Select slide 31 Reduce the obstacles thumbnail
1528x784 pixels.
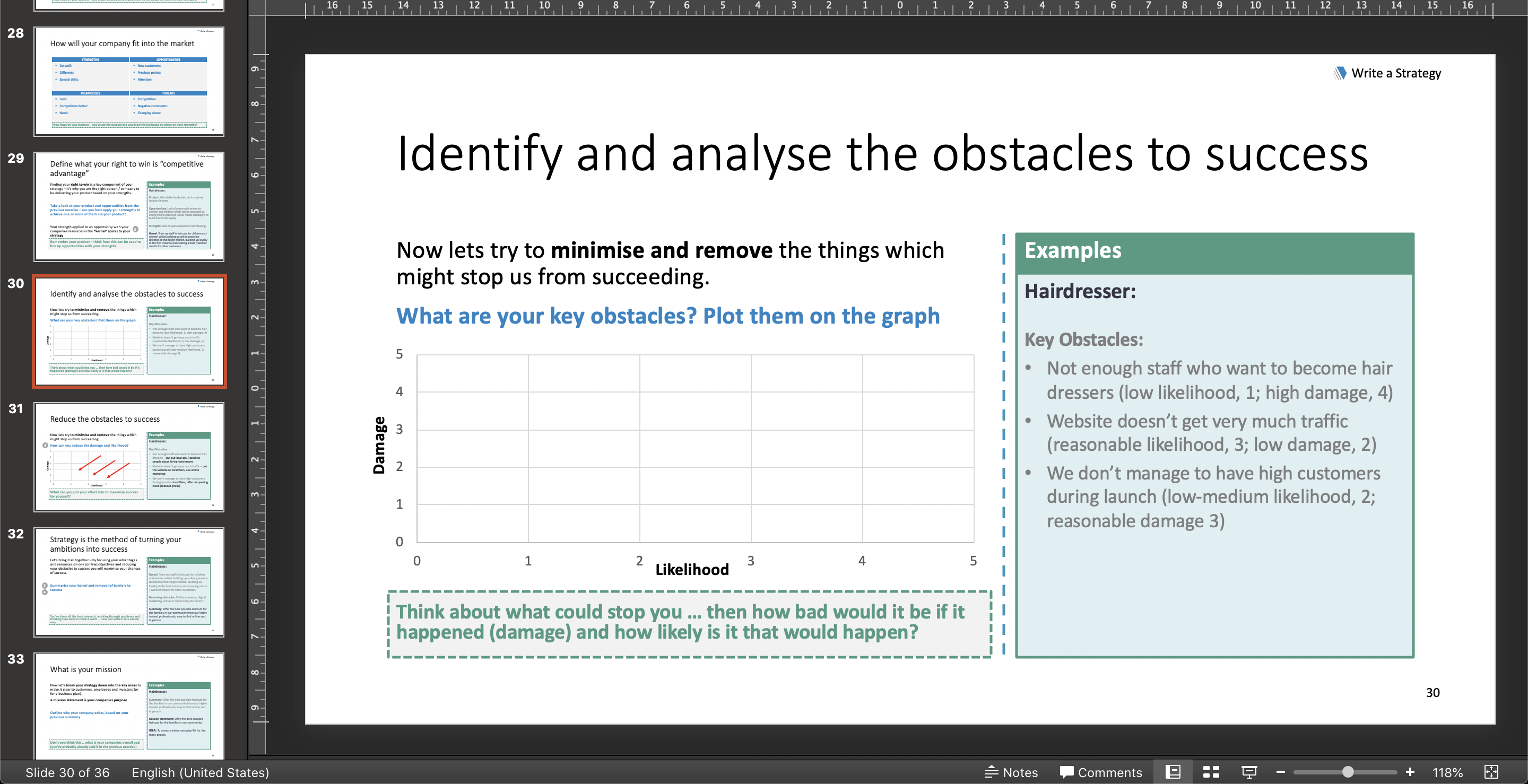coord(129,457)
